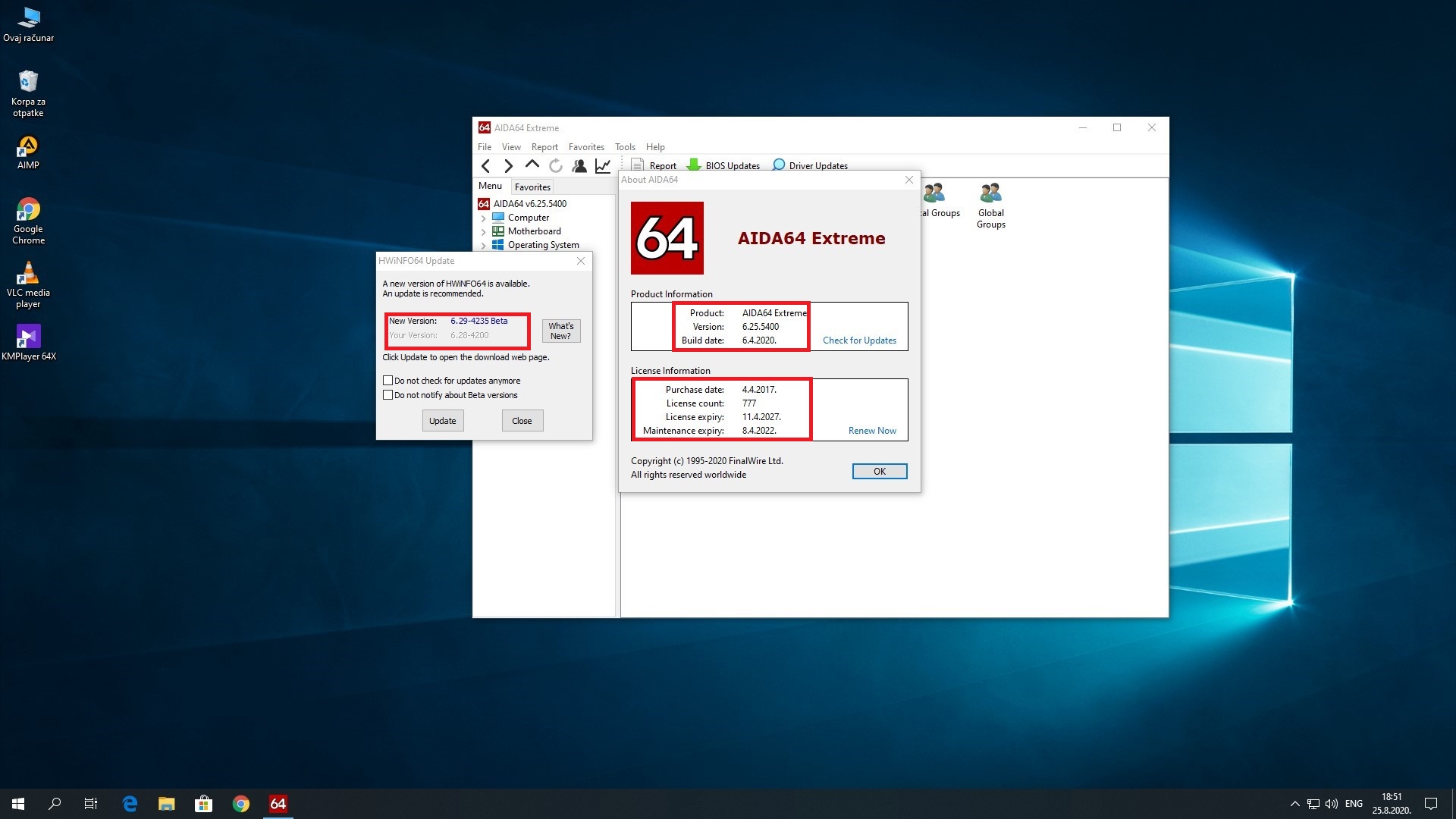Click the Forward navigation arrow in toolbar

click(x=509, y=166)
